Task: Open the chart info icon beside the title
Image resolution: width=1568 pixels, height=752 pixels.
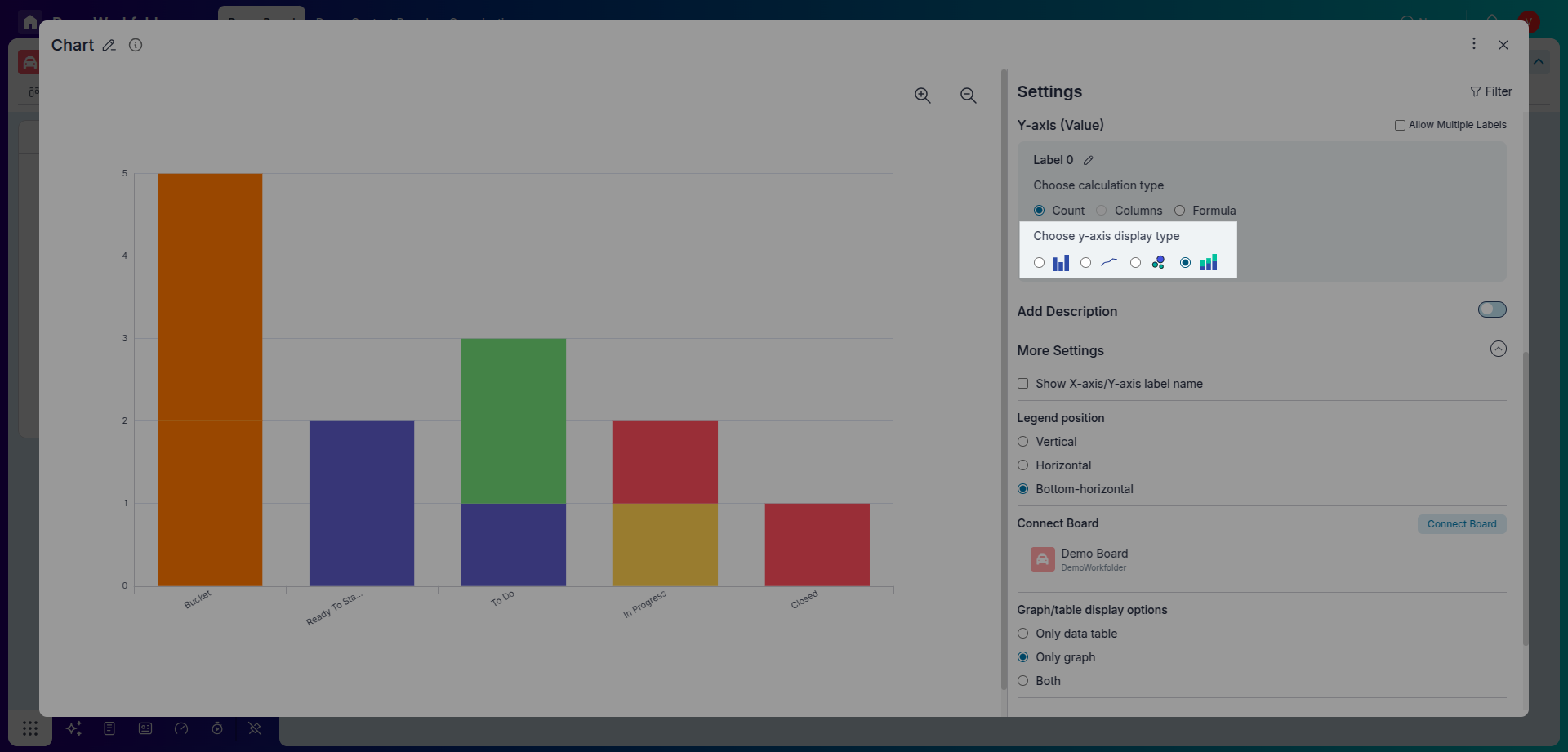Action: (x=136, y=45)
